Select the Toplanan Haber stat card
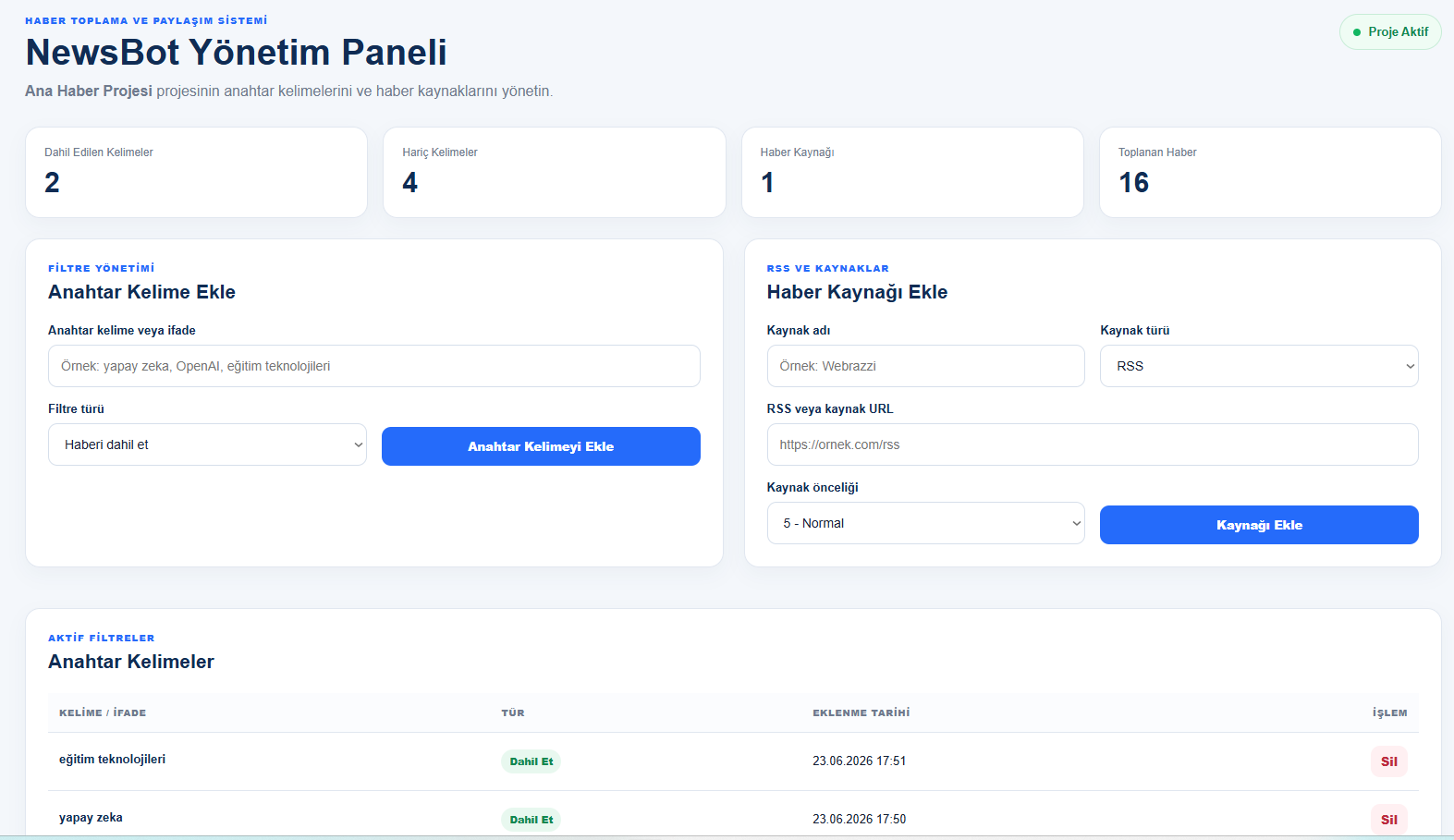The image size is (1454, 840). coord(1270,172)
